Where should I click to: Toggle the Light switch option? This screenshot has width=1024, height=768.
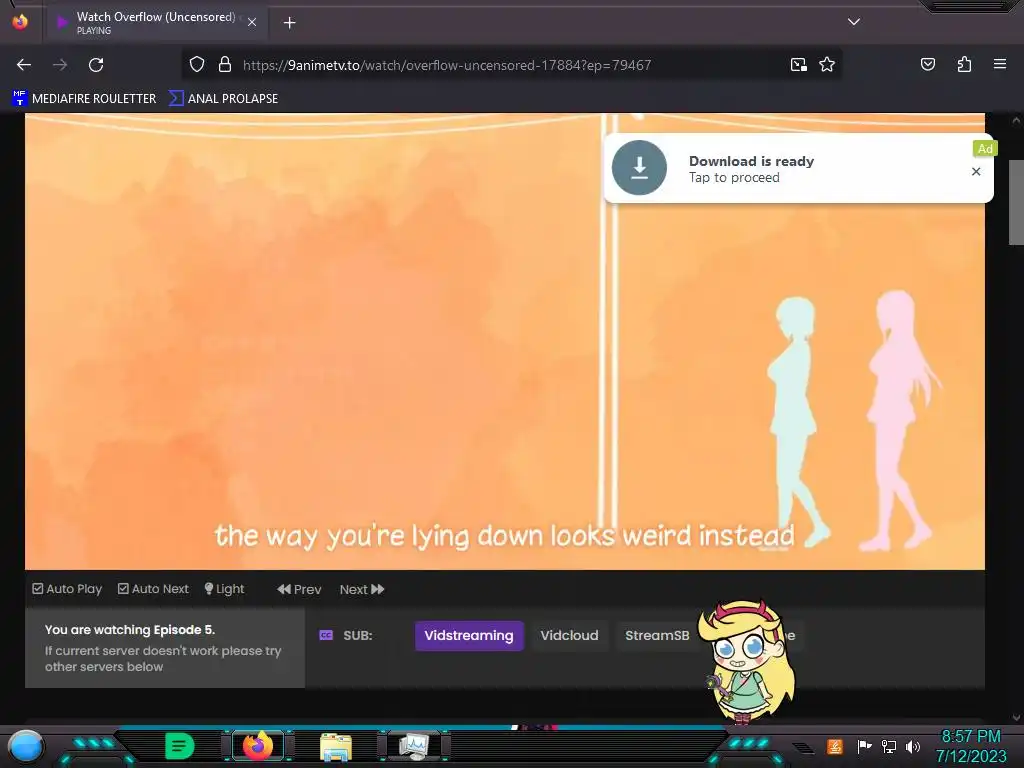point(224,589)
